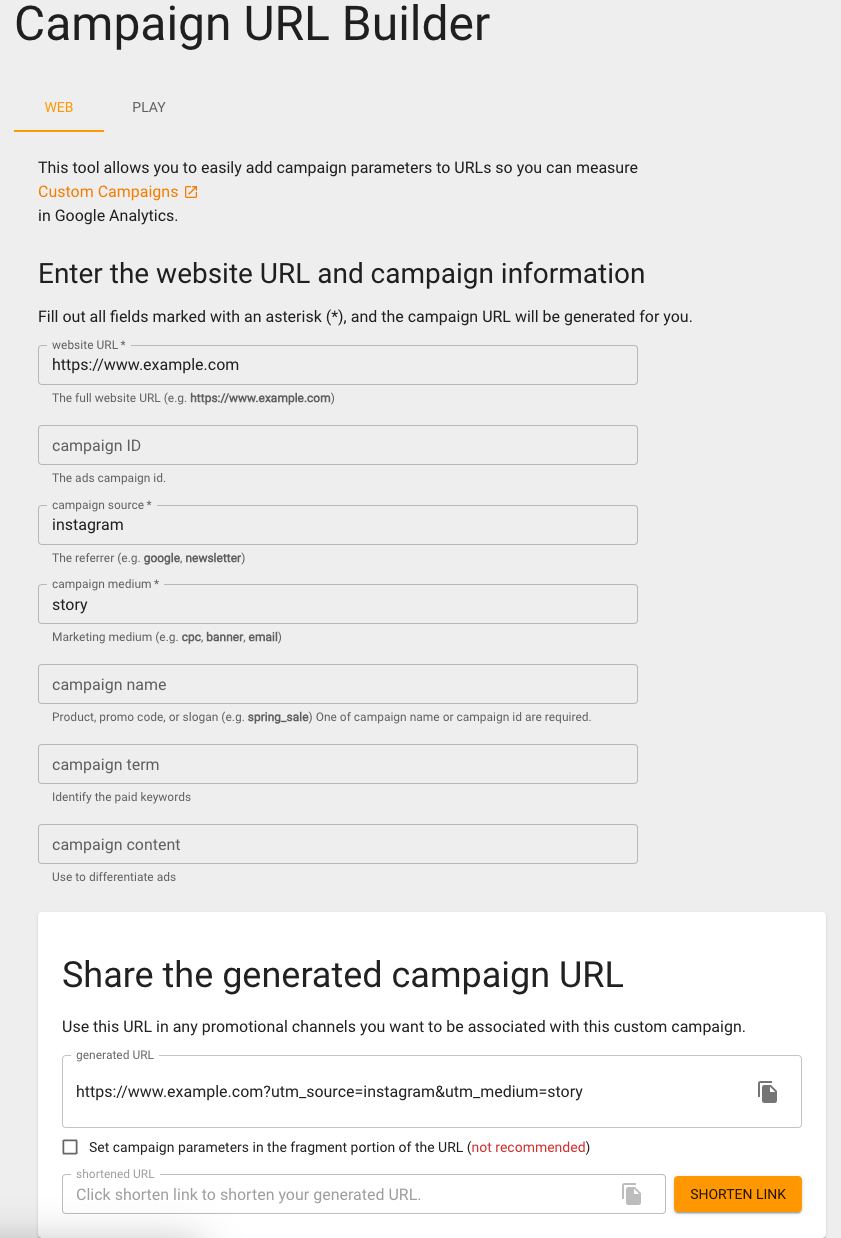Click the red 'not recommended' text
Image resolution: width=841 pixels, height=1238 pixels.
click(530, 1147)
